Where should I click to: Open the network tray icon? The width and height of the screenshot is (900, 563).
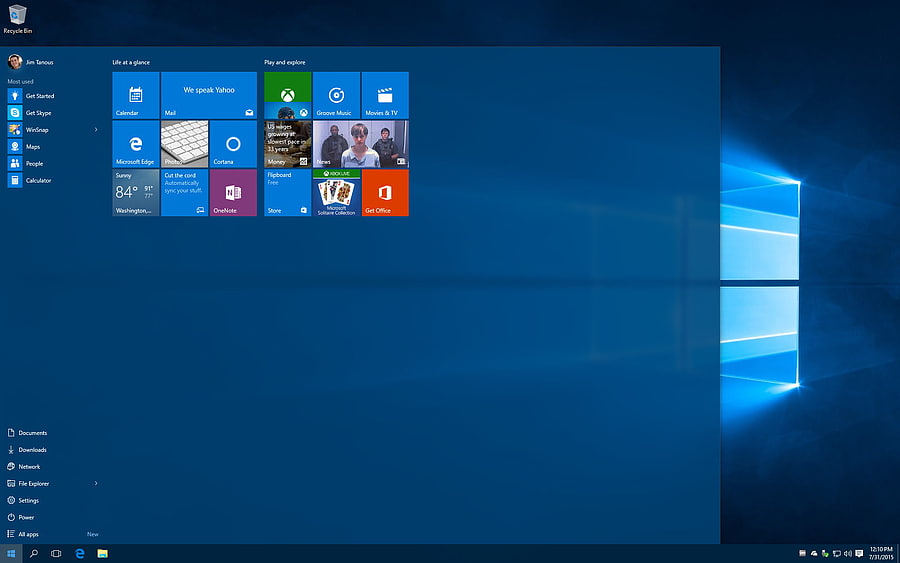[837, 554]
